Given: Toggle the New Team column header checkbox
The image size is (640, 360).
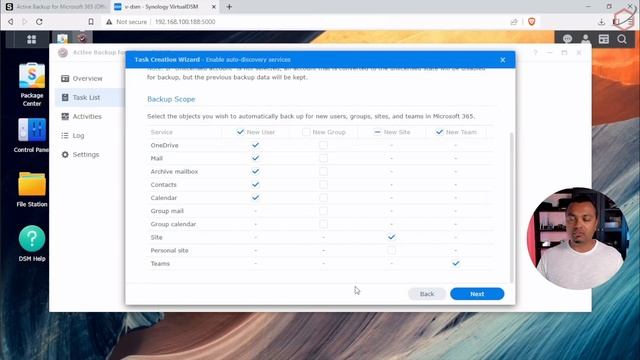Looking at the screenshot, I should pos(439,132).
